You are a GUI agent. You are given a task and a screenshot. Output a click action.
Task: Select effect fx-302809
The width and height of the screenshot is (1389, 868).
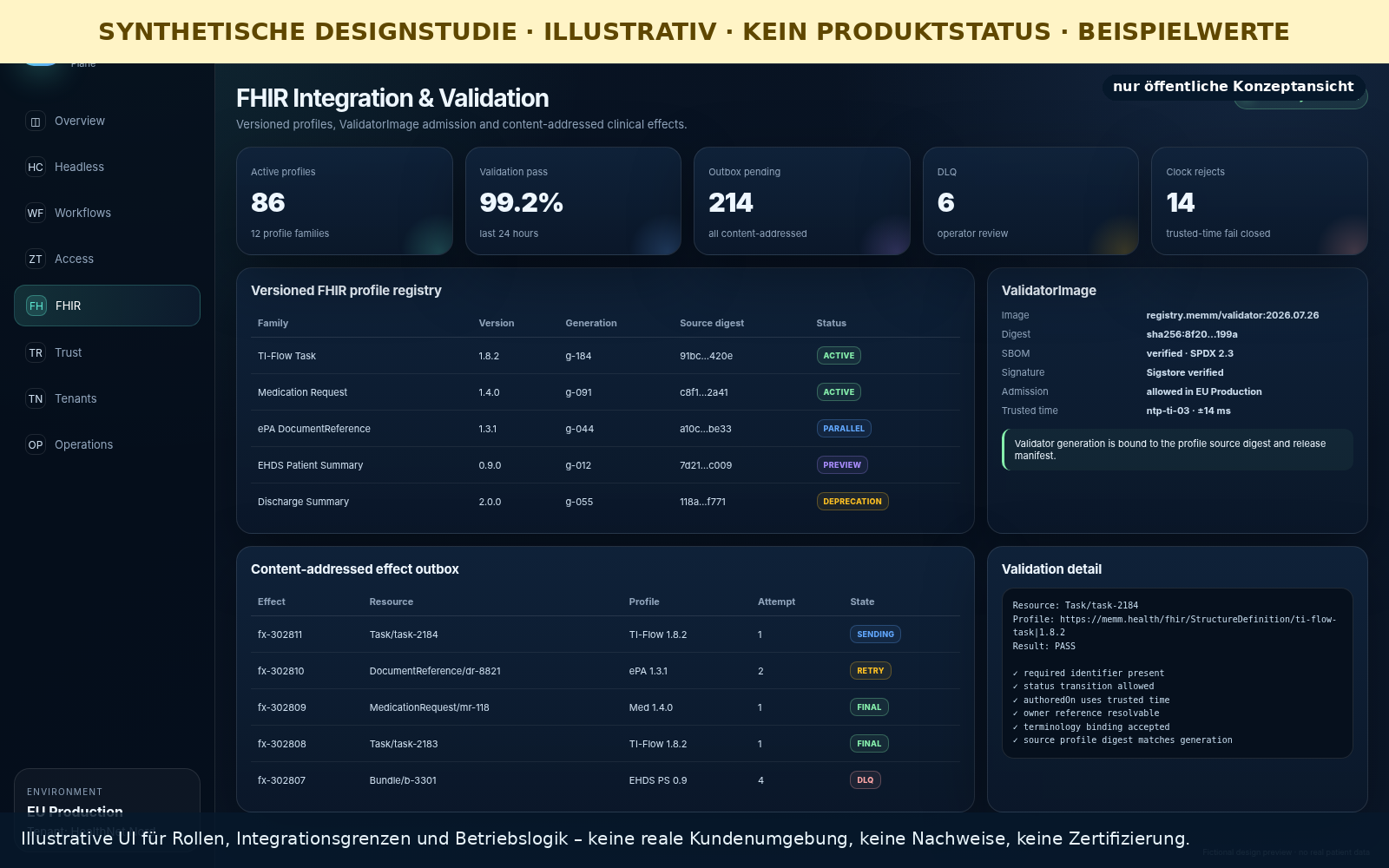point(281,708)
